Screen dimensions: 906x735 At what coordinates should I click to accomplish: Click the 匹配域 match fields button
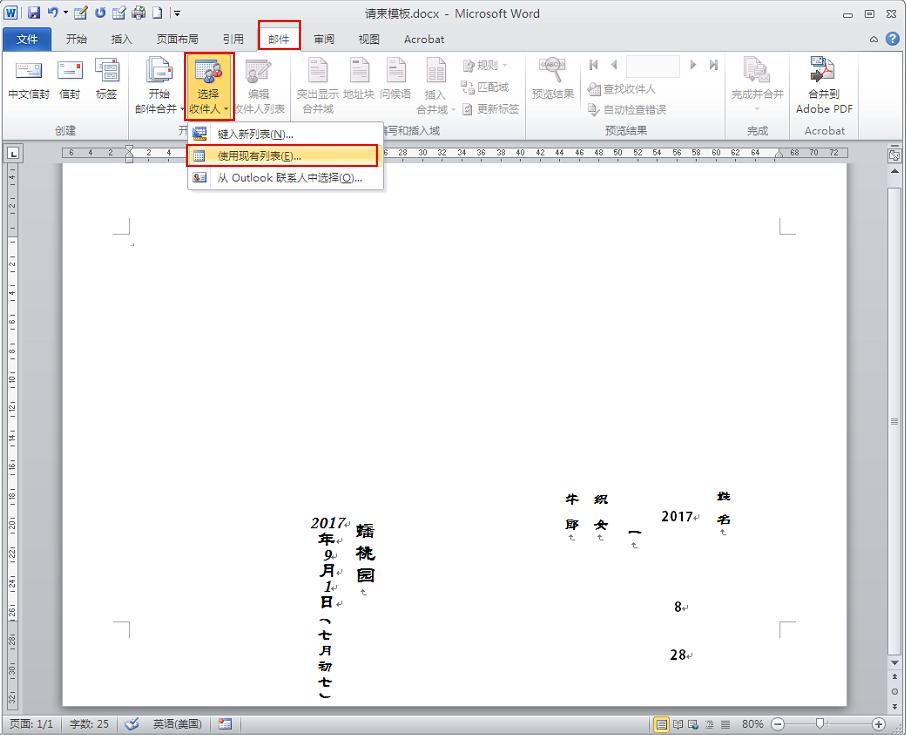484,87
